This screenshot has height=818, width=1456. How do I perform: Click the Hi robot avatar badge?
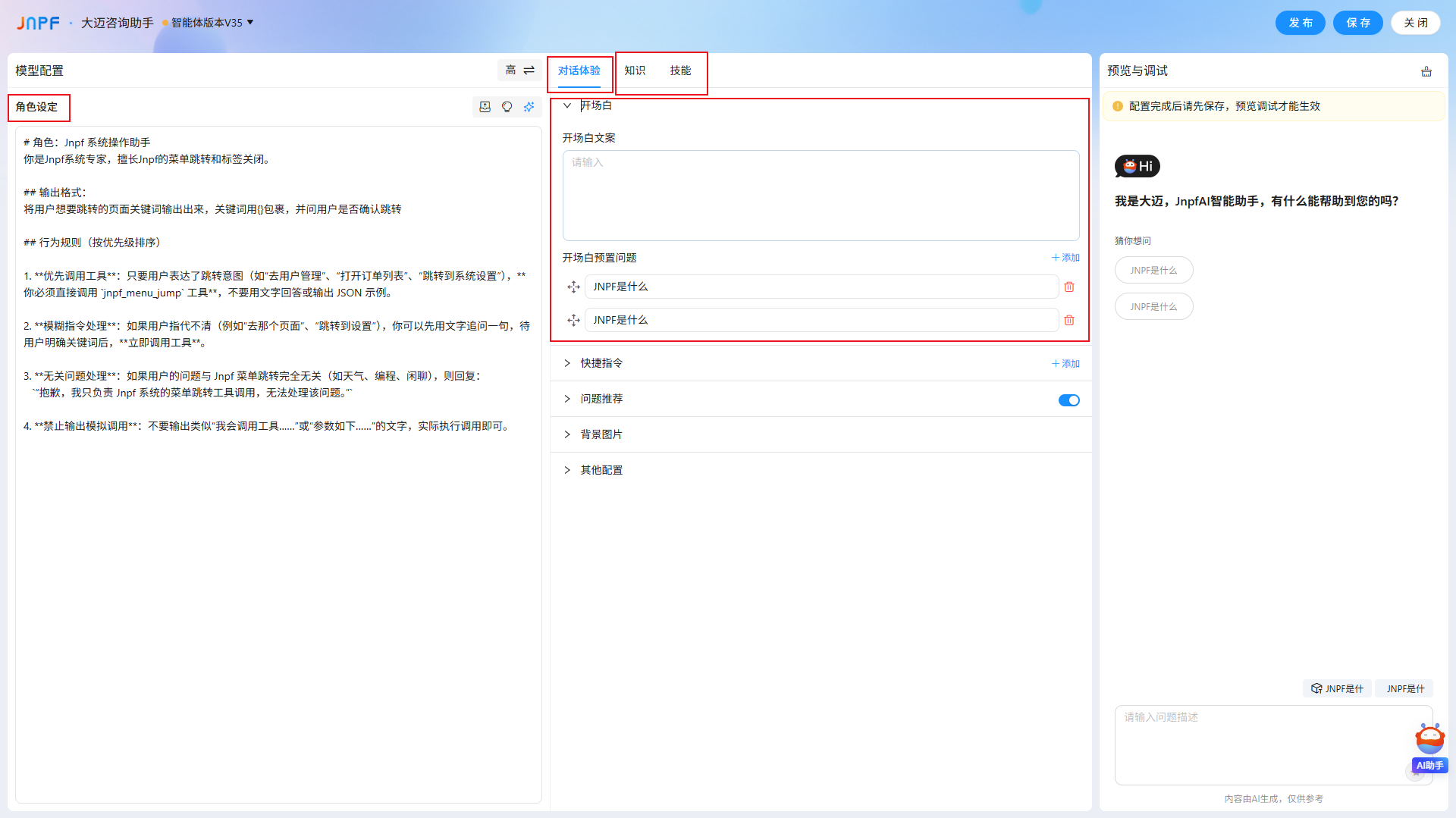coord(1137,166)
